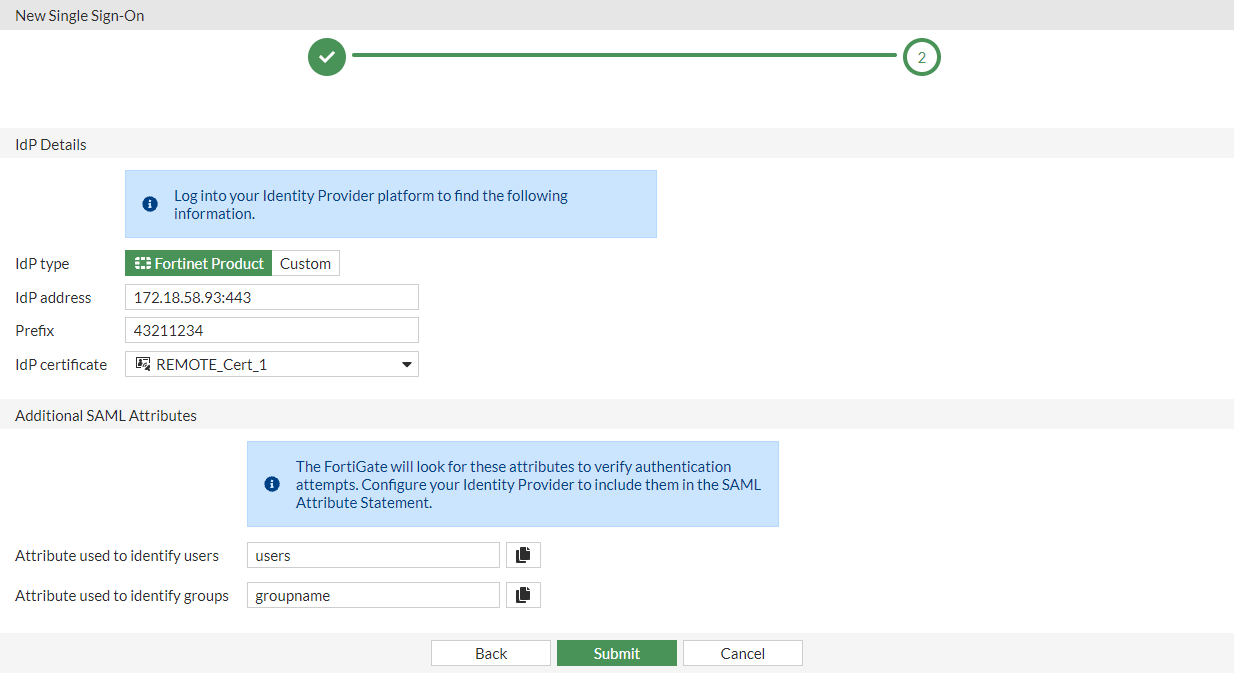Click the IdP Details section header
Viewport: 1234px width, 674px height.
(50, 144)
